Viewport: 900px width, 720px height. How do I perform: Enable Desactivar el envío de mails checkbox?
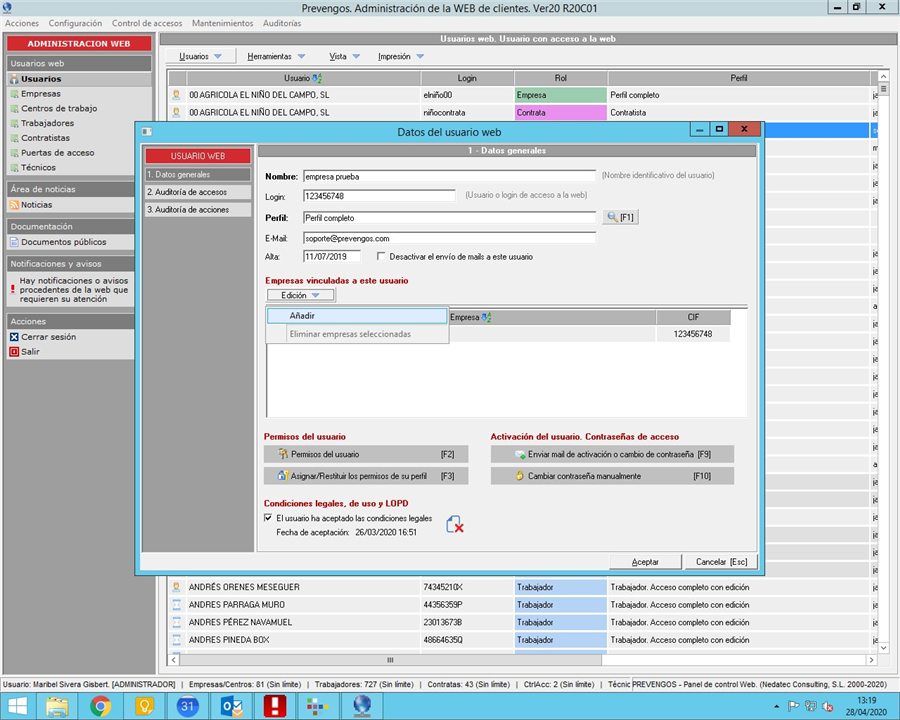(381, 257)
